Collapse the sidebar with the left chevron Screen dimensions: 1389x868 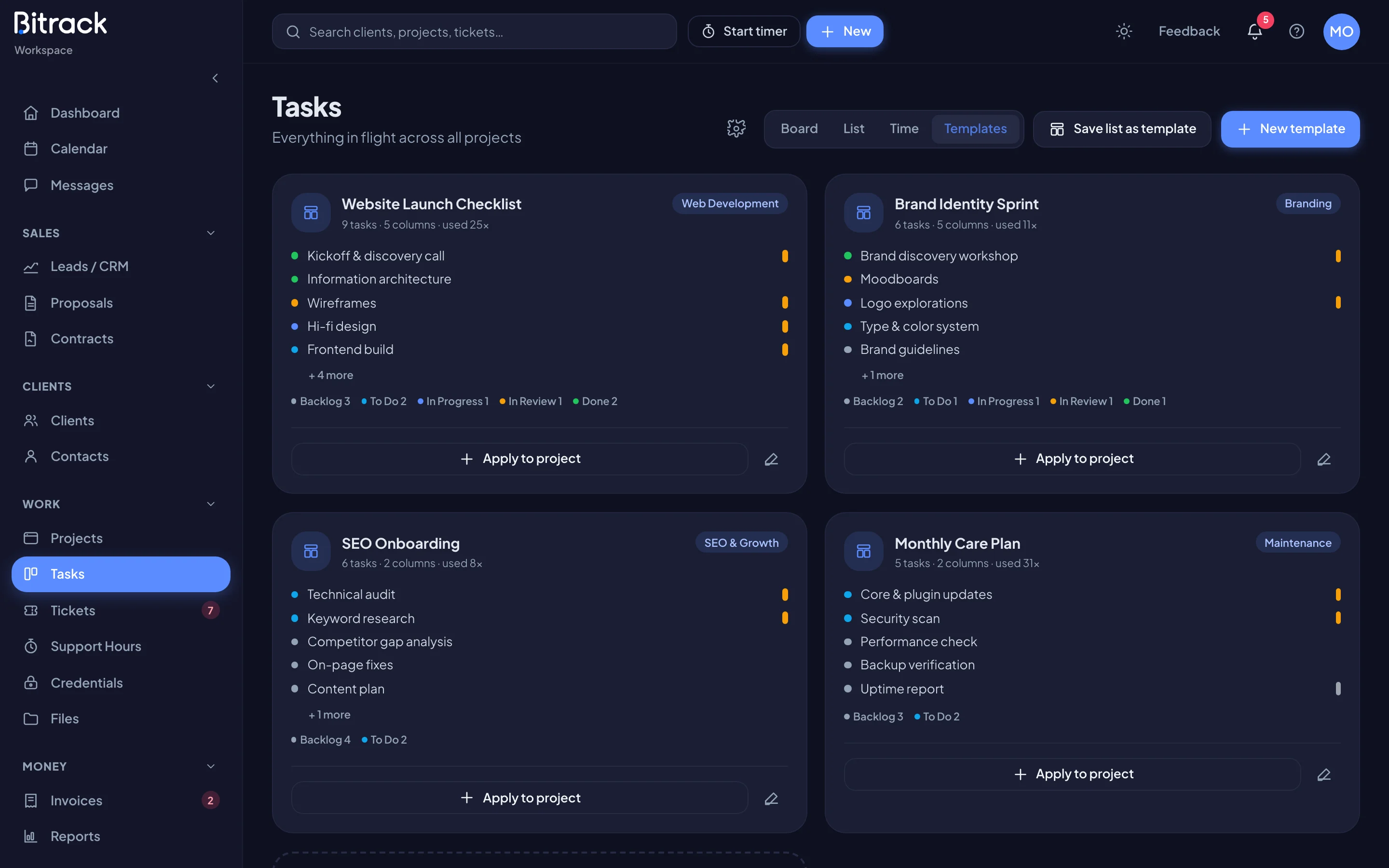coord(215,78)
